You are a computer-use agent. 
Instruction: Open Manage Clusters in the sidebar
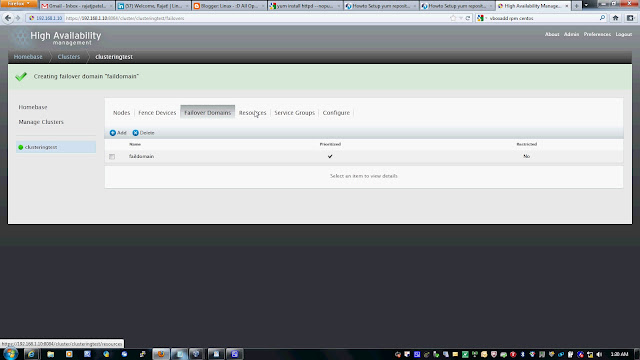[x=41, y=122]
